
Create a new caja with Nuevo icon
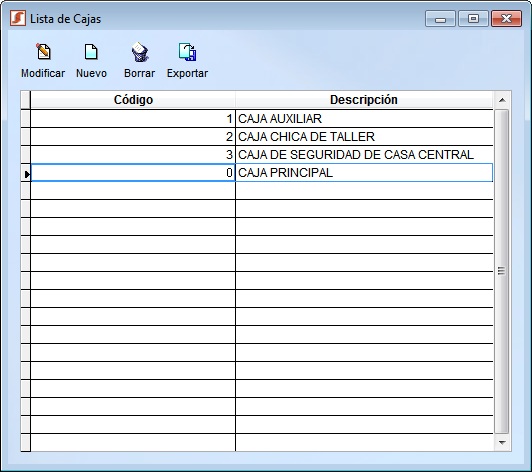point(91,52)
